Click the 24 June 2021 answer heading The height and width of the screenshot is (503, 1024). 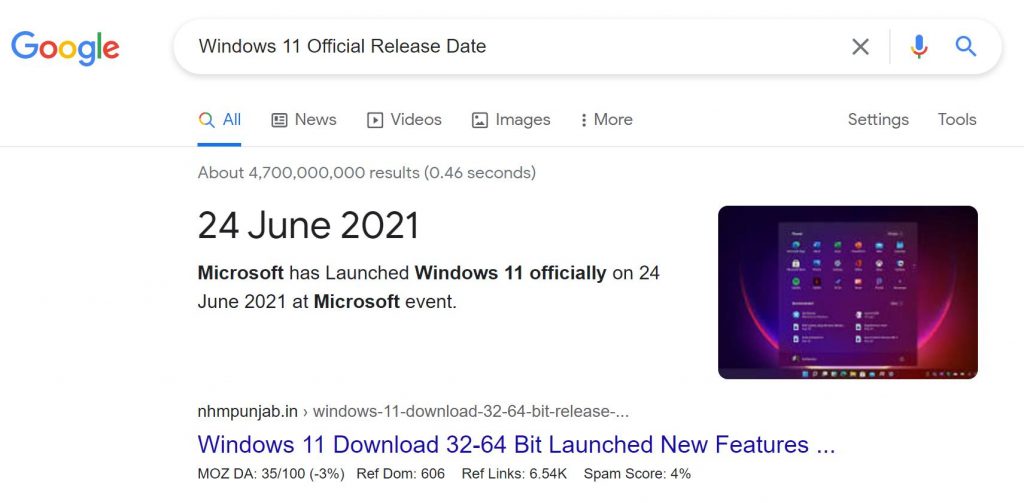(x=308, y=225)
